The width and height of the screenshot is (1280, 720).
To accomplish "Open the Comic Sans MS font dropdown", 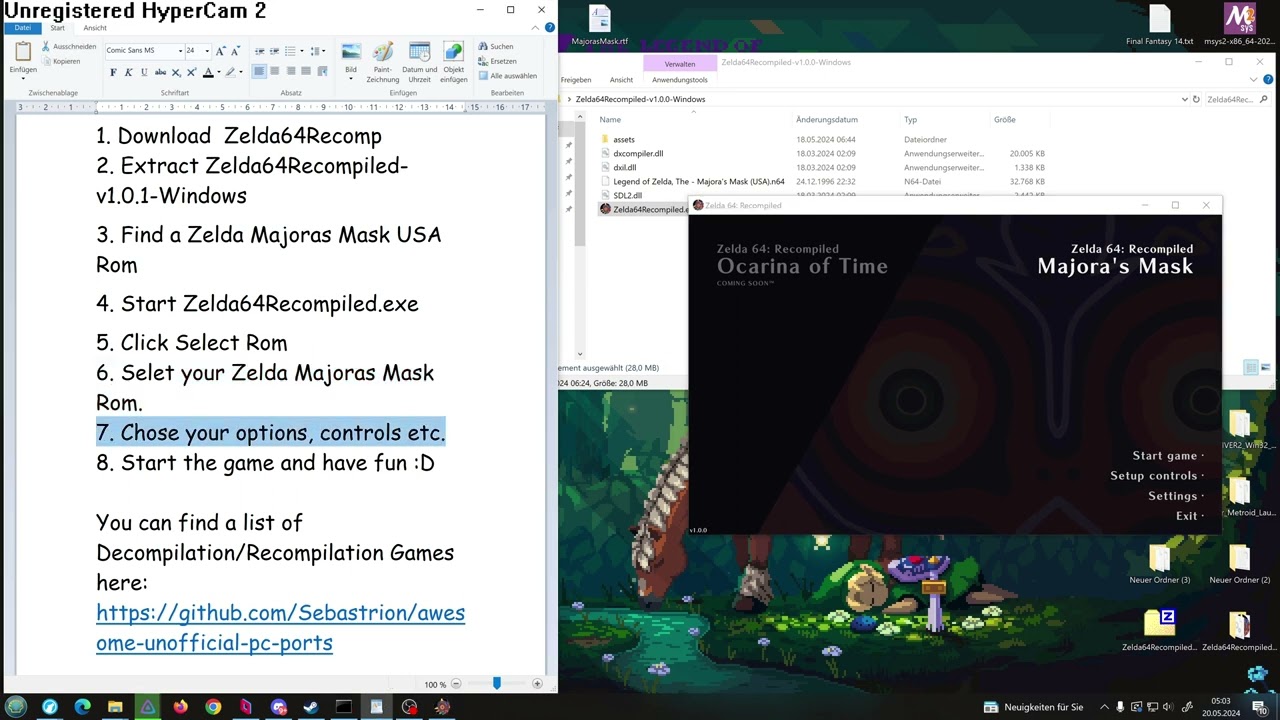I will (180, 50).
